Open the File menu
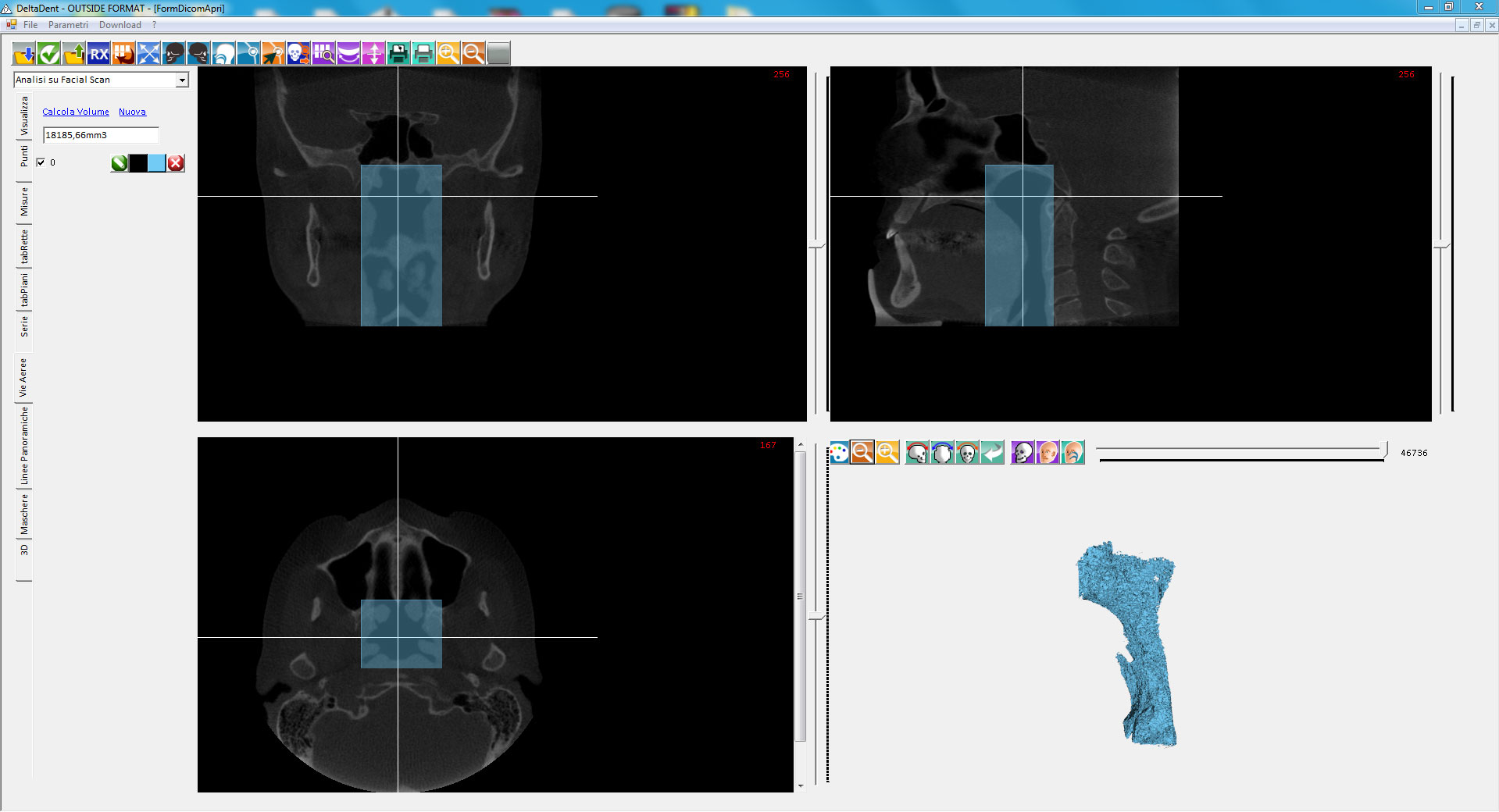 [x=30, y=25]
